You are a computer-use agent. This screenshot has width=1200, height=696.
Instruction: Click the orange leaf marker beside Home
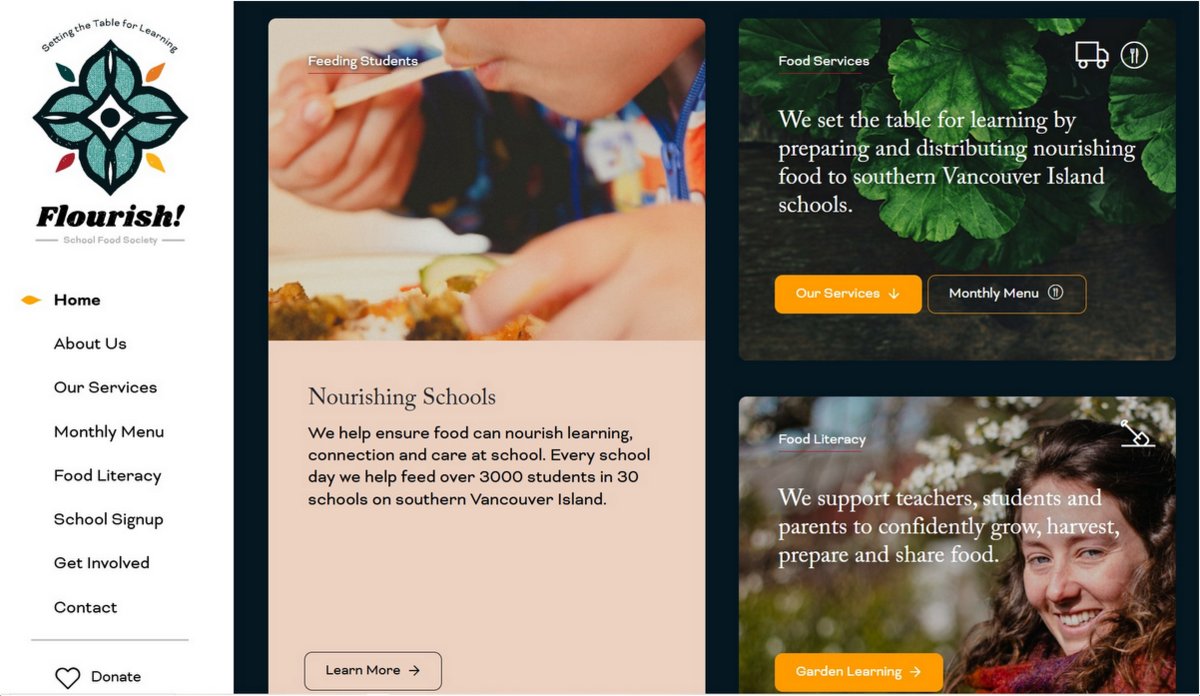point(31,300)
